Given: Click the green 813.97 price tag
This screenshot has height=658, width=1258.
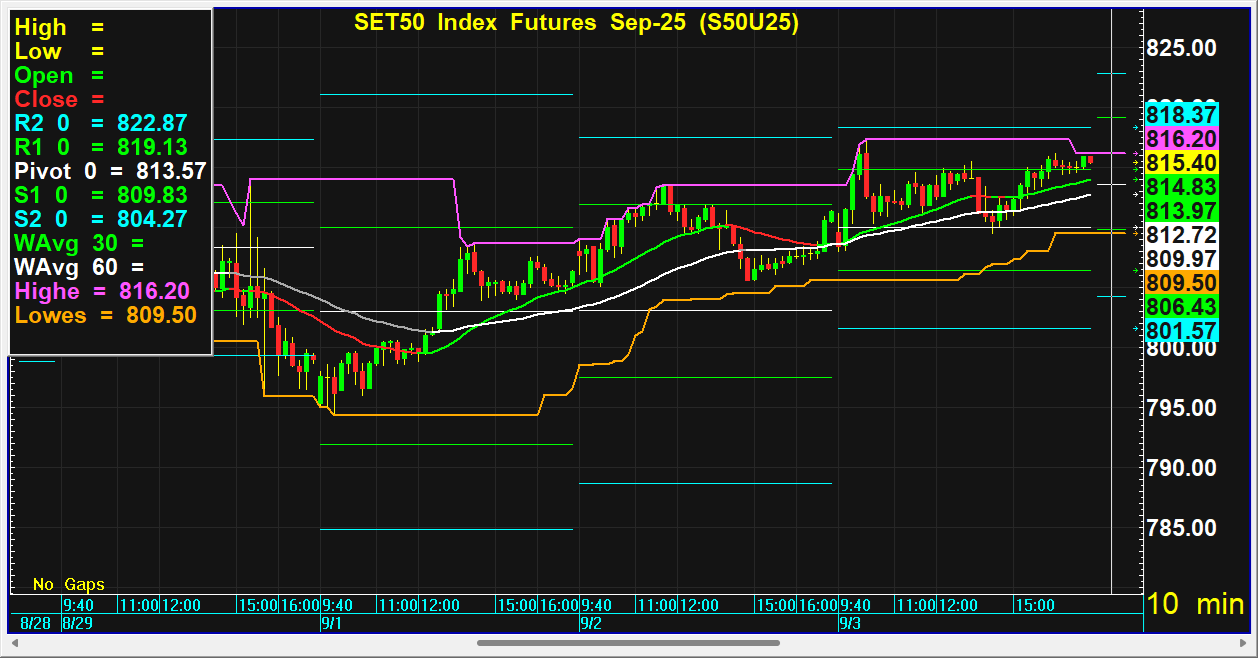Looking at the screenshot, I should pos(1182,210).
